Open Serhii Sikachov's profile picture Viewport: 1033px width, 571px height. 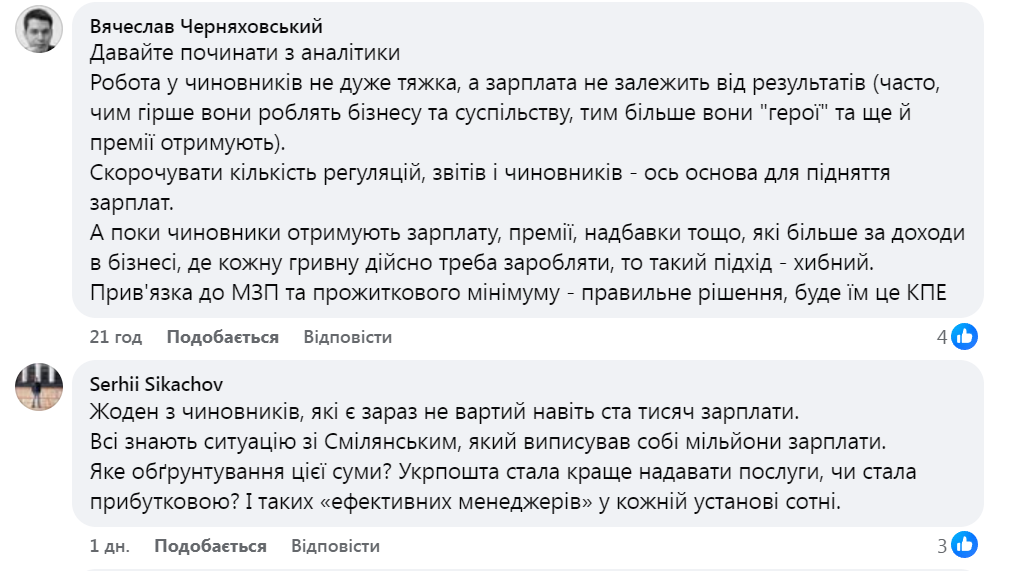click(39, 386)
